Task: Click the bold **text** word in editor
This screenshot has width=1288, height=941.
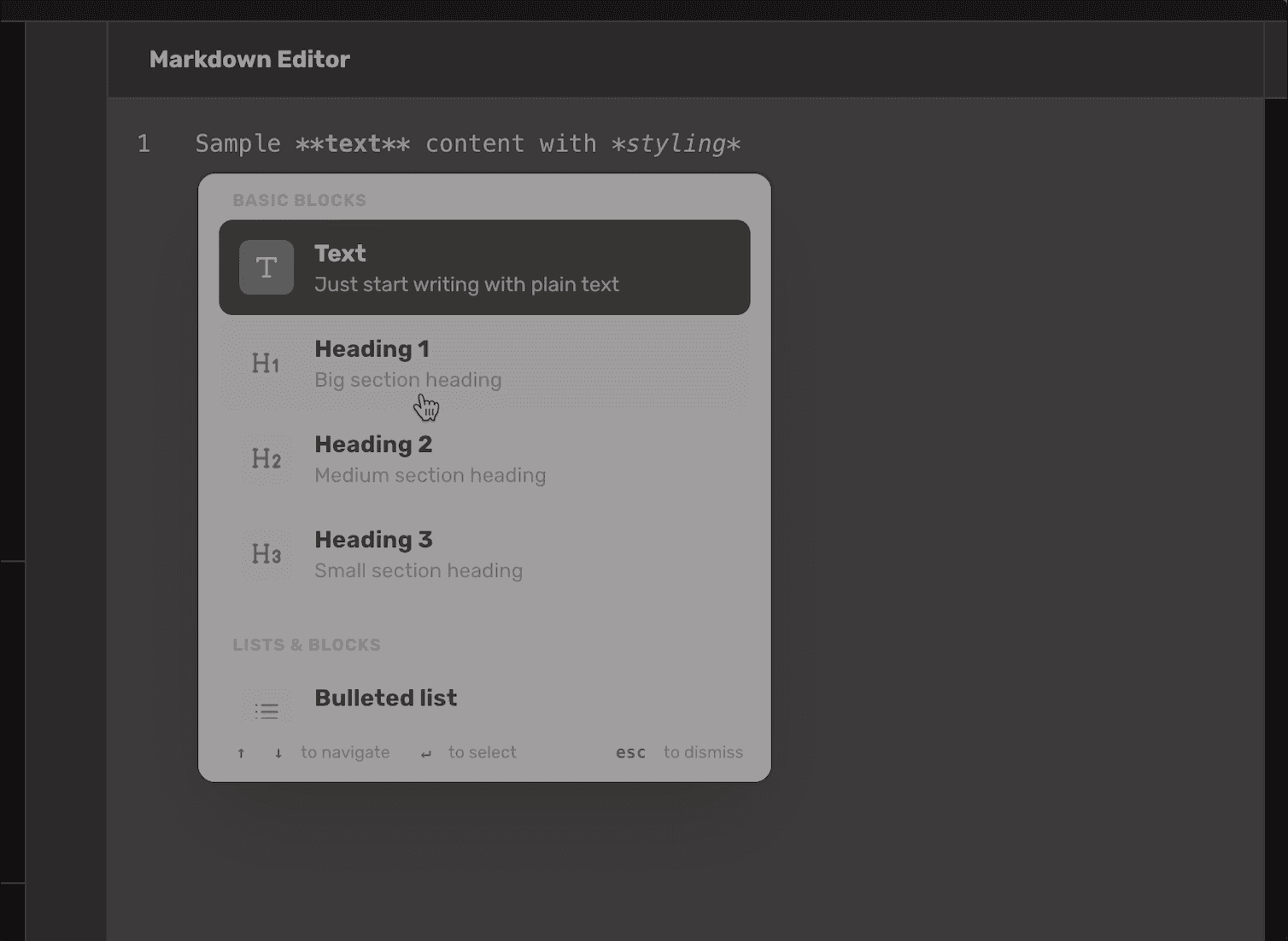Action: click(x=353, y=143)
